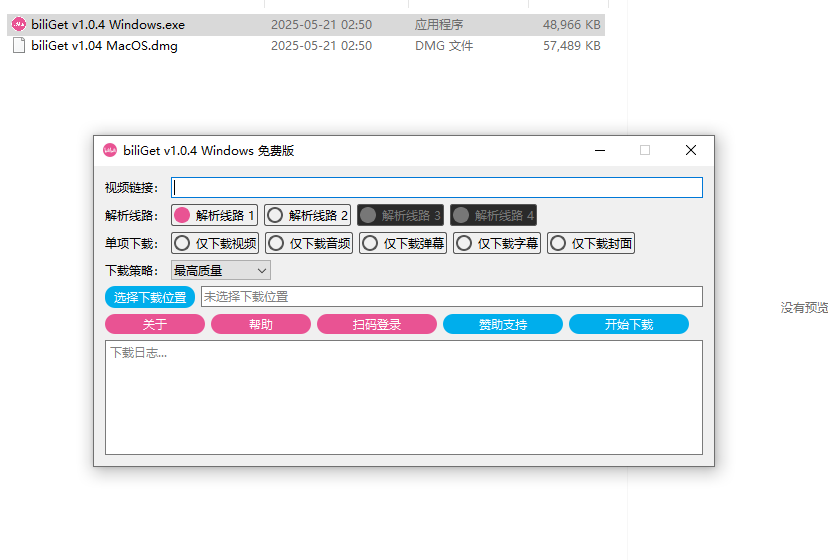
Task: Close the biliGet window
Action: click(x=691, y=151)
